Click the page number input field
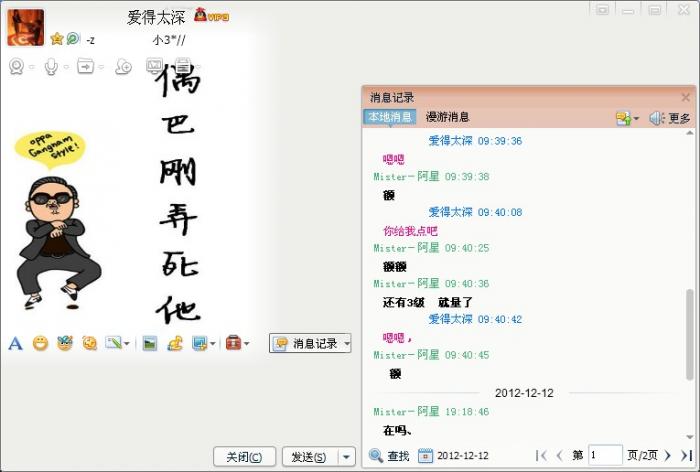This screenshot has width=700, height=472. [x=605, y=455]
